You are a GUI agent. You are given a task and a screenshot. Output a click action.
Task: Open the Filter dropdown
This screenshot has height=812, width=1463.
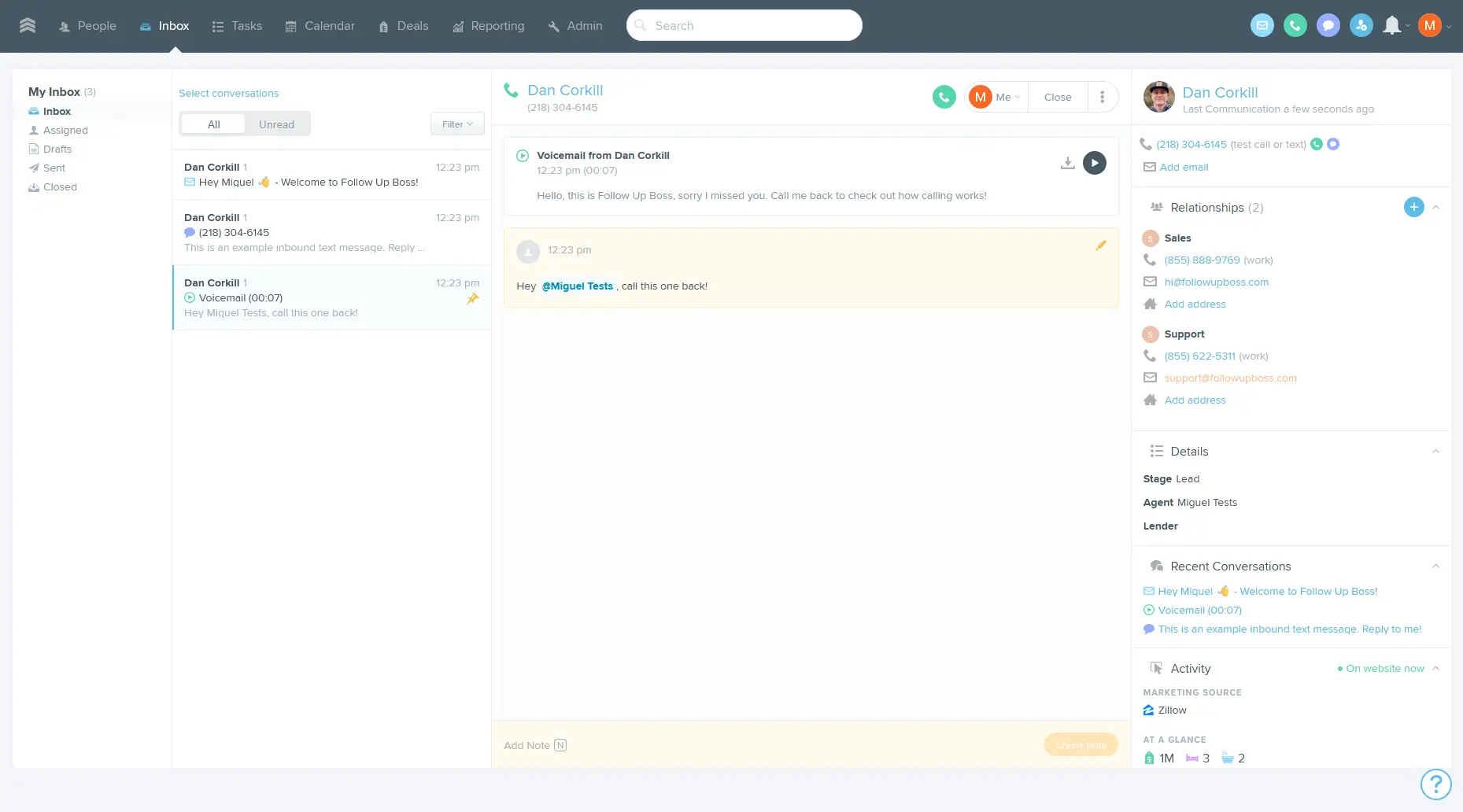[x=456, y=124]
